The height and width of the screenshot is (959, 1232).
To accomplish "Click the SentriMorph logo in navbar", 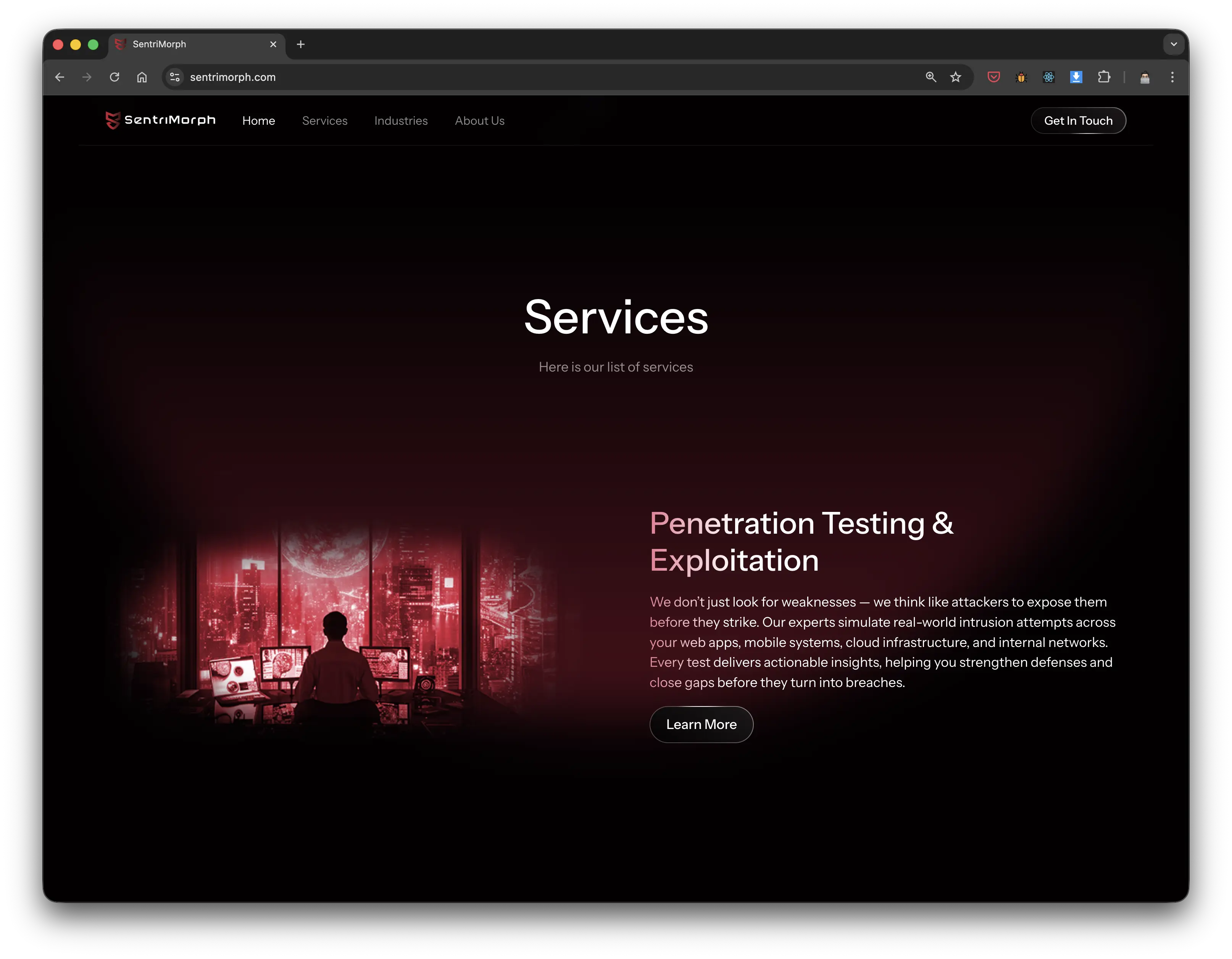I will [x=160, y=120].
